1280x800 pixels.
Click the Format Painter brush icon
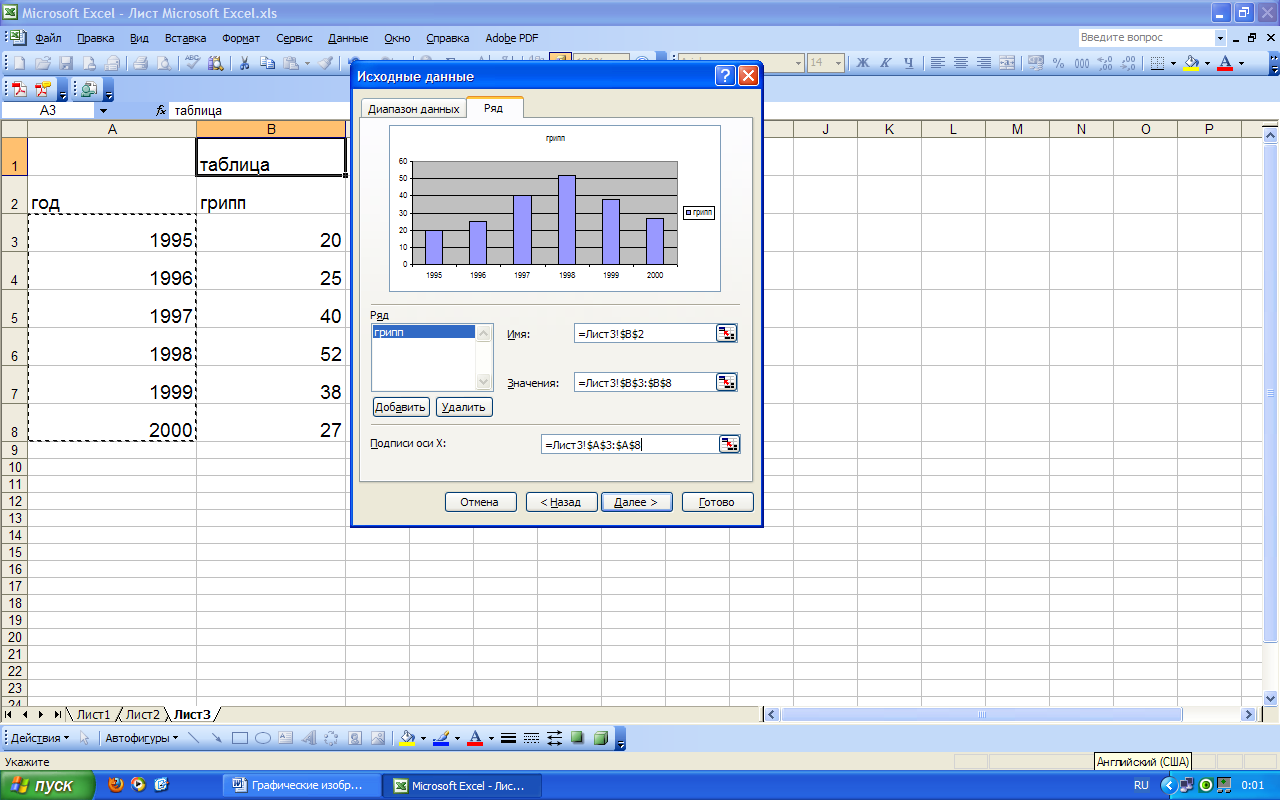pos(326,63)
